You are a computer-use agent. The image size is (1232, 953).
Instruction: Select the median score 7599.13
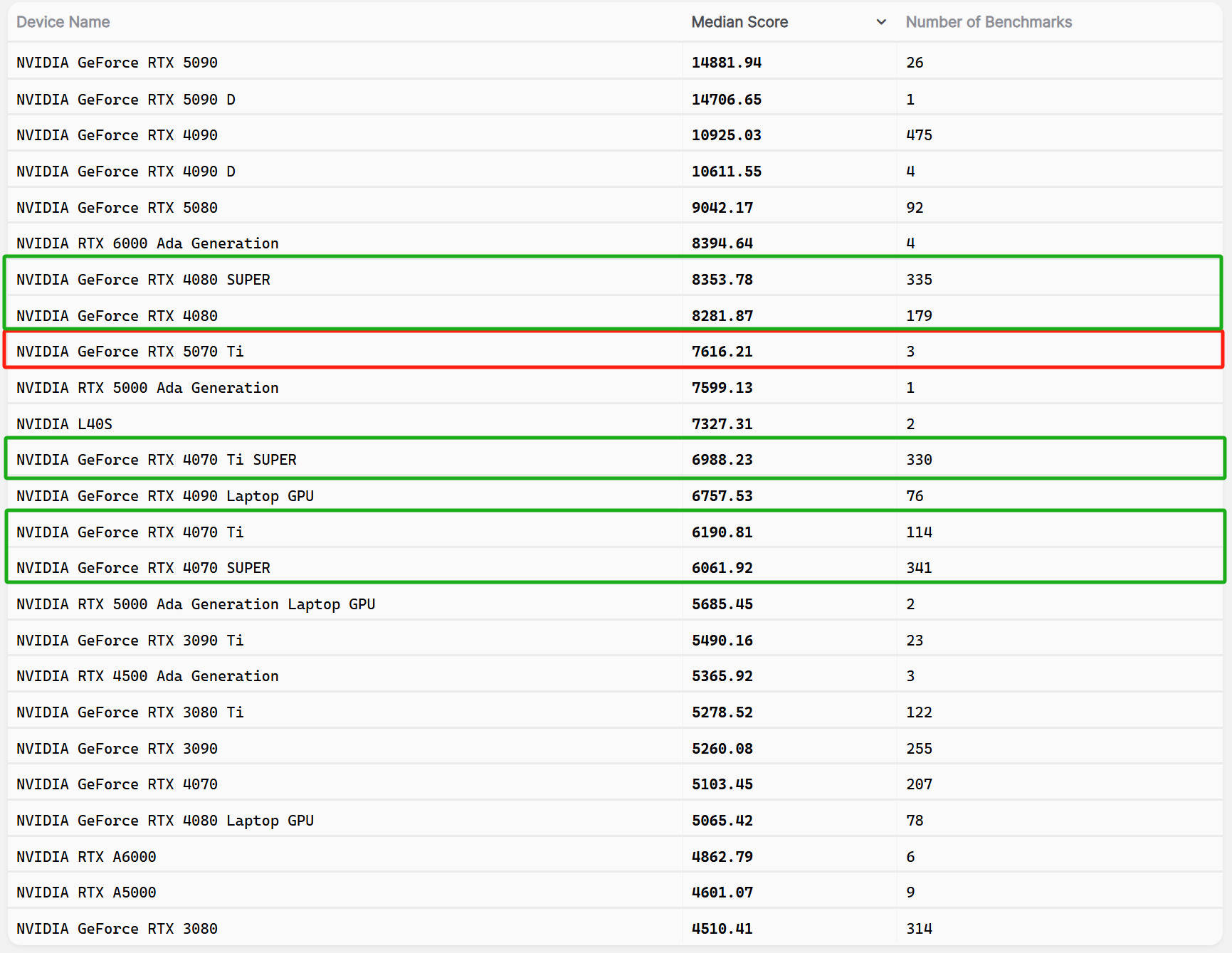[722, 388]
